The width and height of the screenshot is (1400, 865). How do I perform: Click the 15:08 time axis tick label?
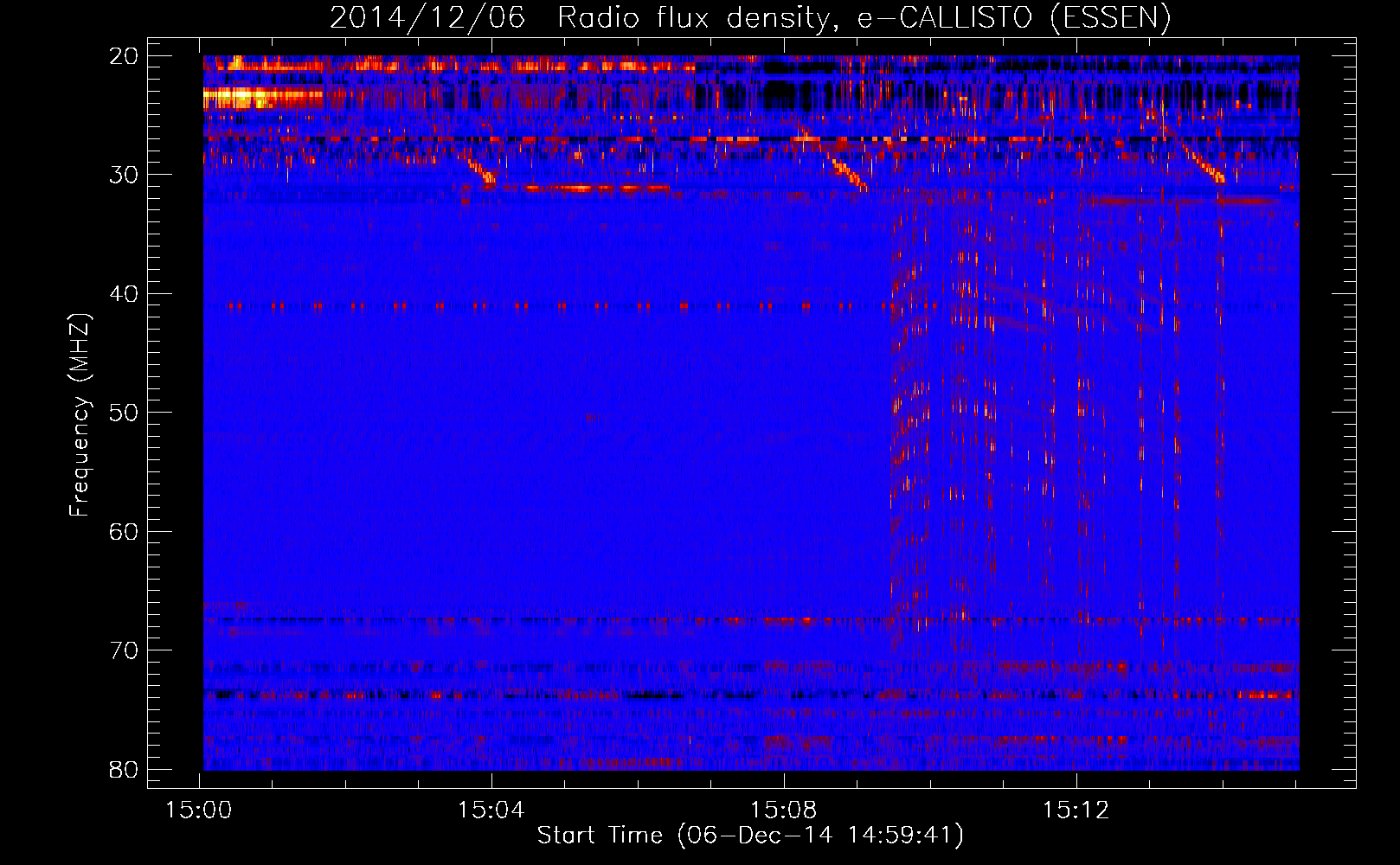(x=784, y=811)
